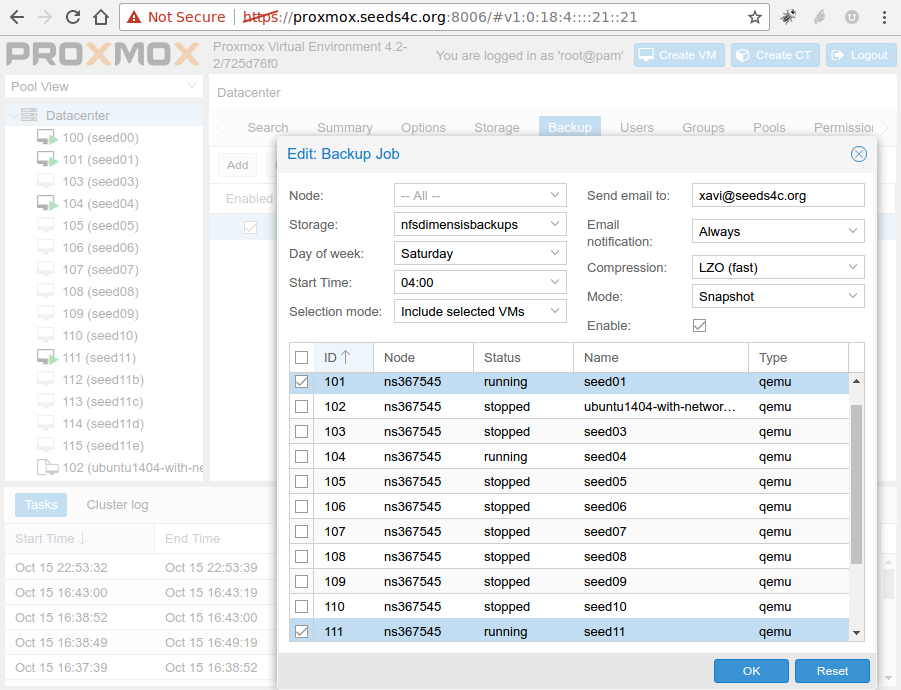The height and width of the screenshot is (690, 901).
Task: Click the bug extension icon in browser toolbar
Action: [x=788, y=17]
